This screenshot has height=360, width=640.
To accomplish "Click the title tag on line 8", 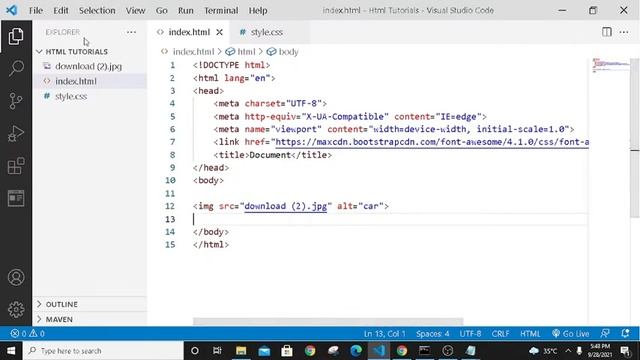I will tap(273, 155).
